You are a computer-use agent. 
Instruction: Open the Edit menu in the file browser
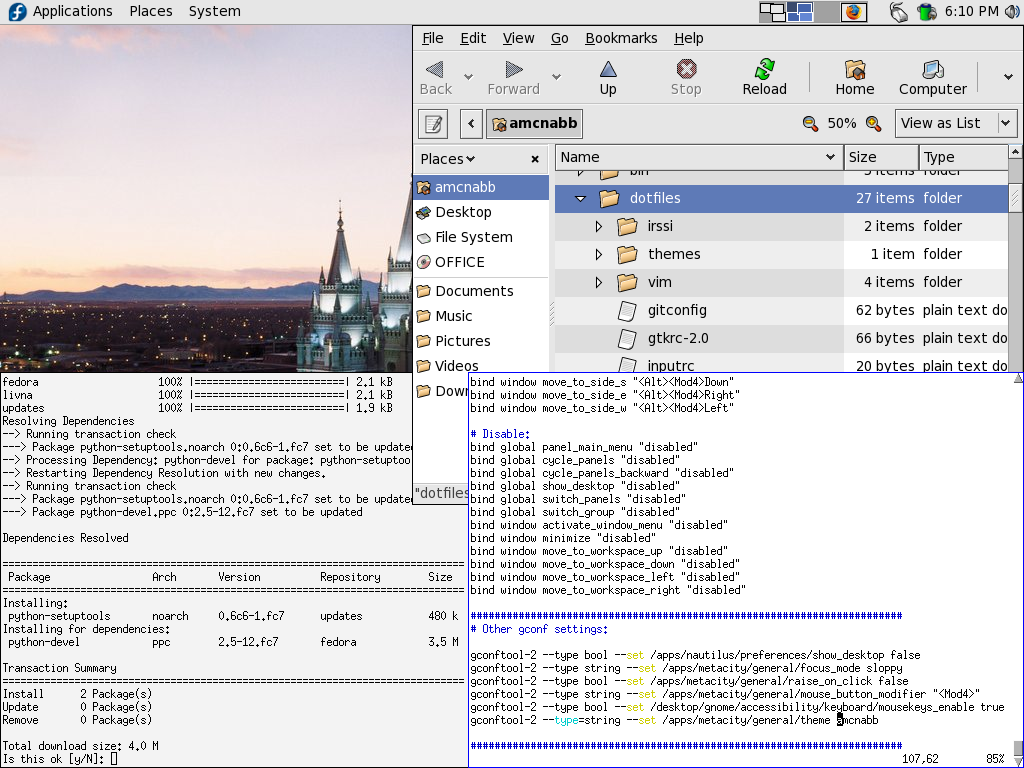coord(473,38)
